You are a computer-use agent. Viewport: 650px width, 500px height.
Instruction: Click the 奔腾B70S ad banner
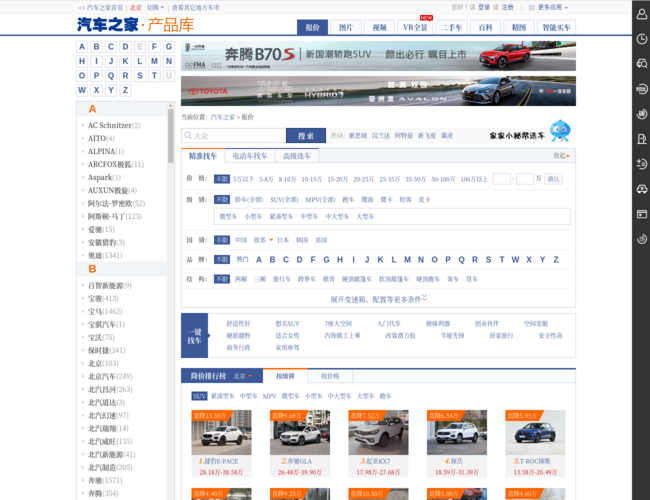click(378, 56)
